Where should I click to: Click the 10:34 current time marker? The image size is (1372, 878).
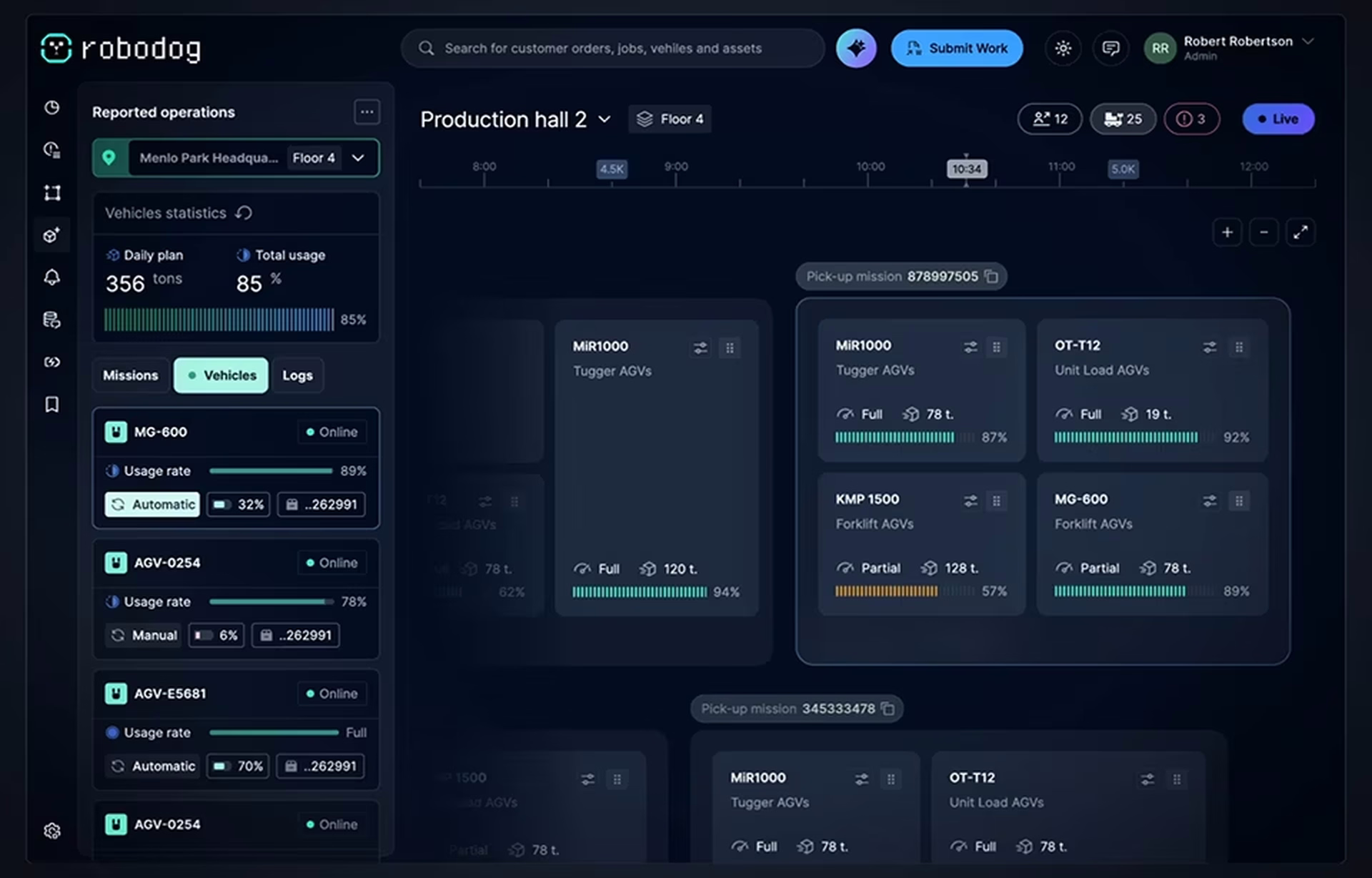pyautogui.click(x=966, y=169)
